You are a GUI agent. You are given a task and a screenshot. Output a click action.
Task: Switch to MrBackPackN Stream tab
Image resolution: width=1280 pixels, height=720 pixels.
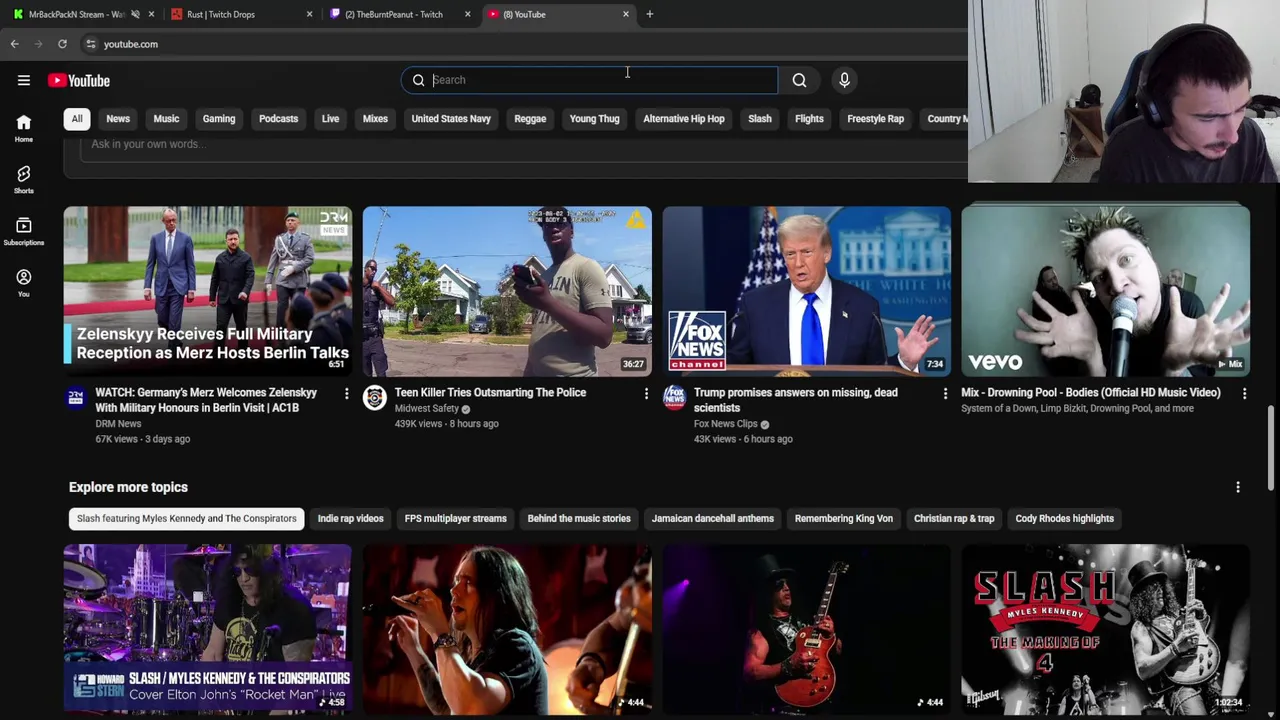coord(75,14)
